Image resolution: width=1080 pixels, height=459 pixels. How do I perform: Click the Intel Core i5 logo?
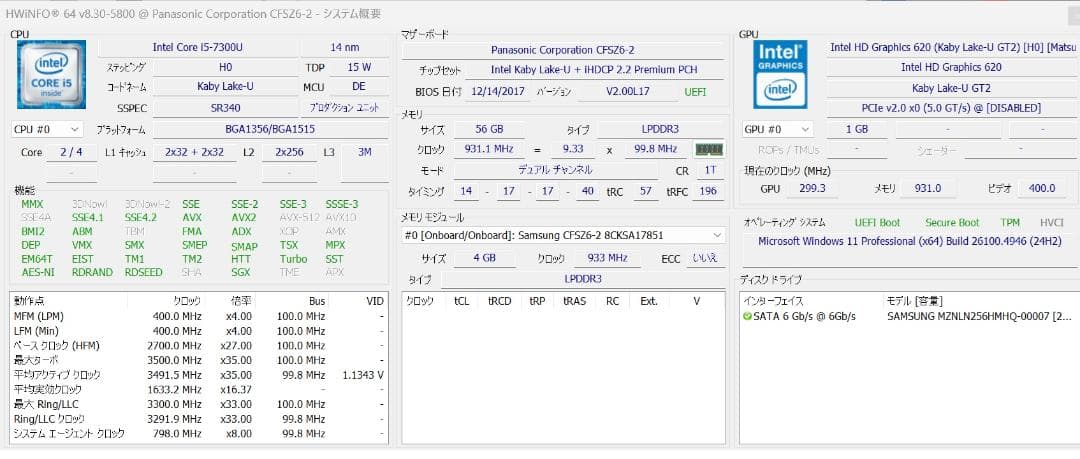52,74
